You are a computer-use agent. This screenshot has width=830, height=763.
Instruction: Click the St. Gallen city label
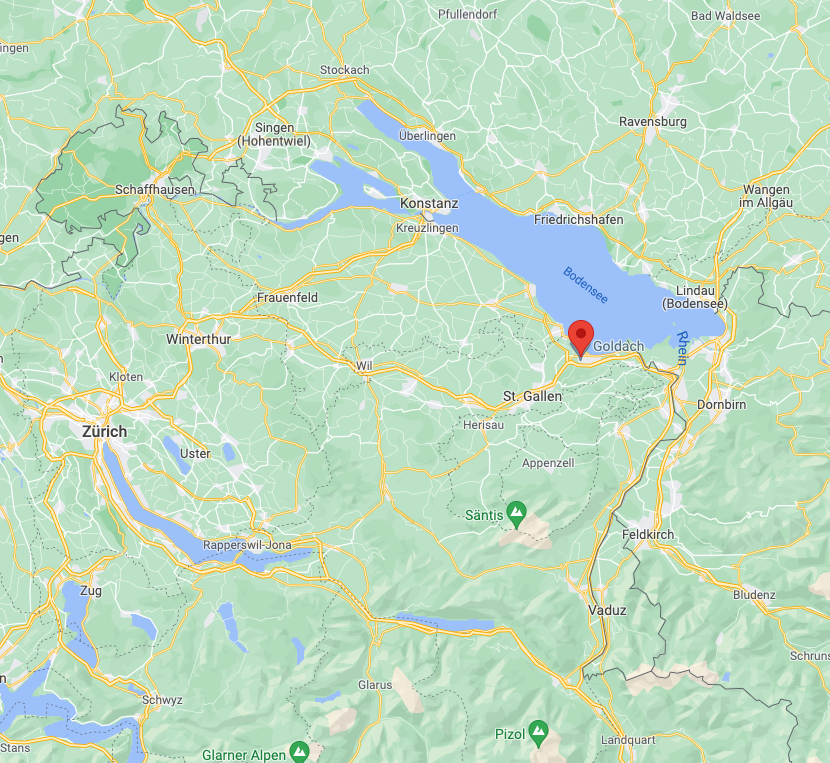click(532, 396)
